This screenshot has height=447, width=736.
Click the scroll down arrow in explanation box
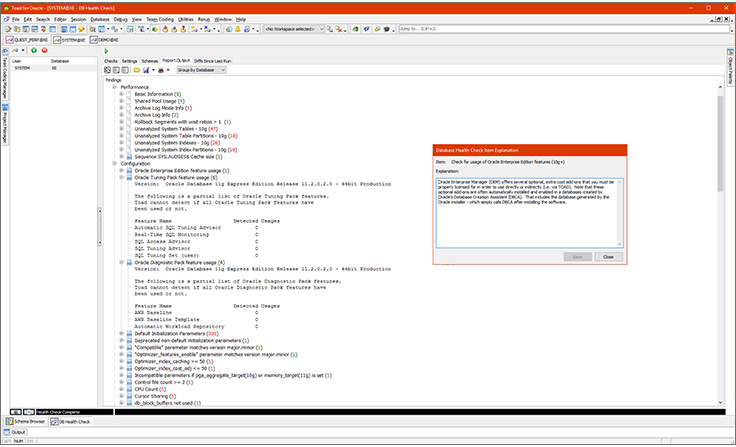[620, 244]
